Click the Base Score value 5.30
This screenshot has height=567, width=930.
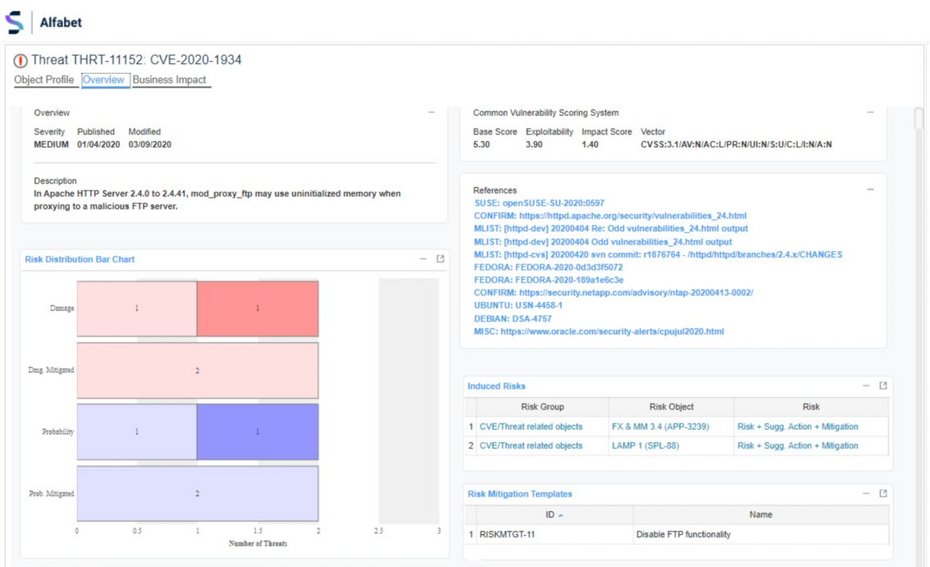(x=482, y=144)
